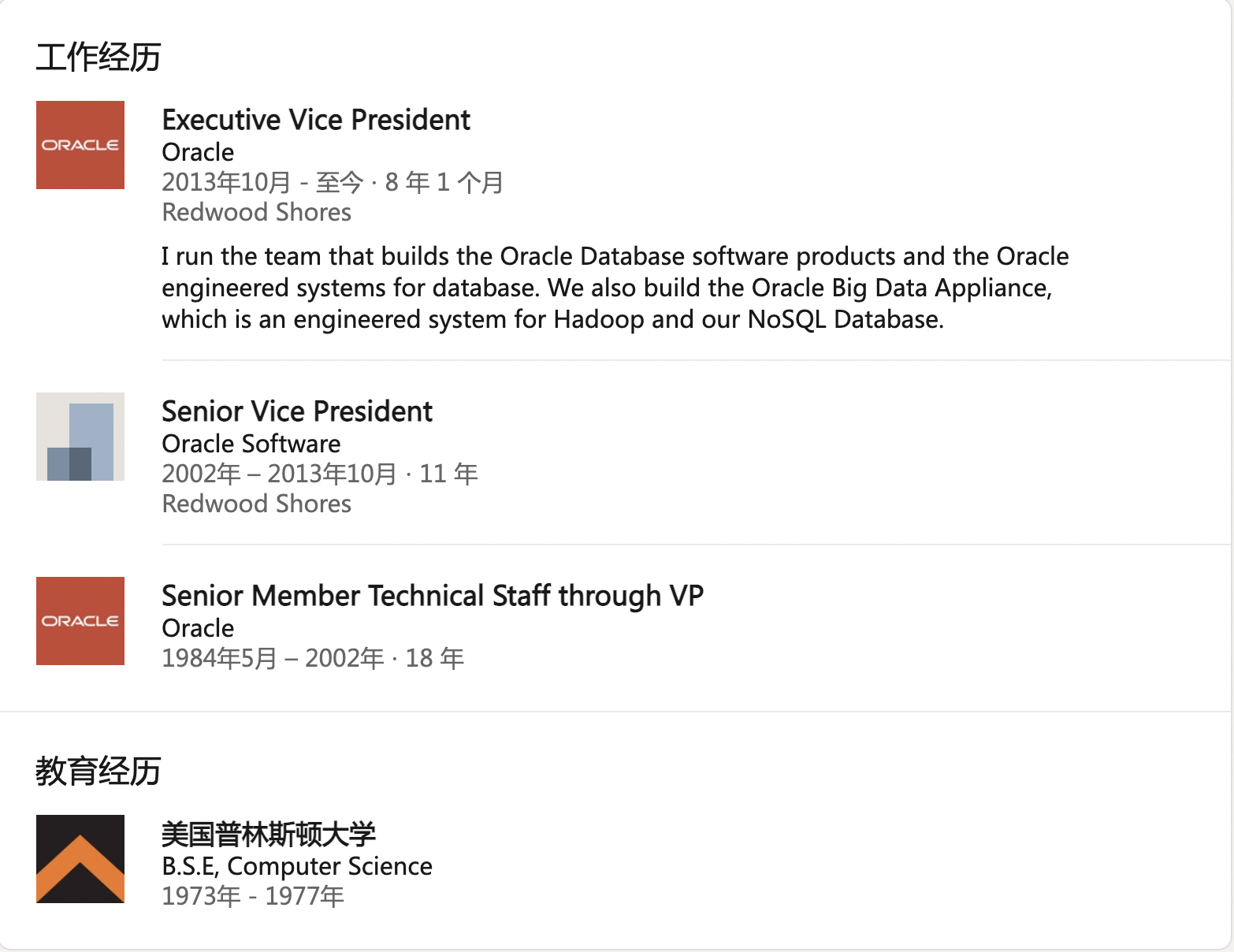The height and width of the screenshot is (952, 1234).
Task: Click the Oracle logo beside Executive Vice President
Action: pos(80,145)
